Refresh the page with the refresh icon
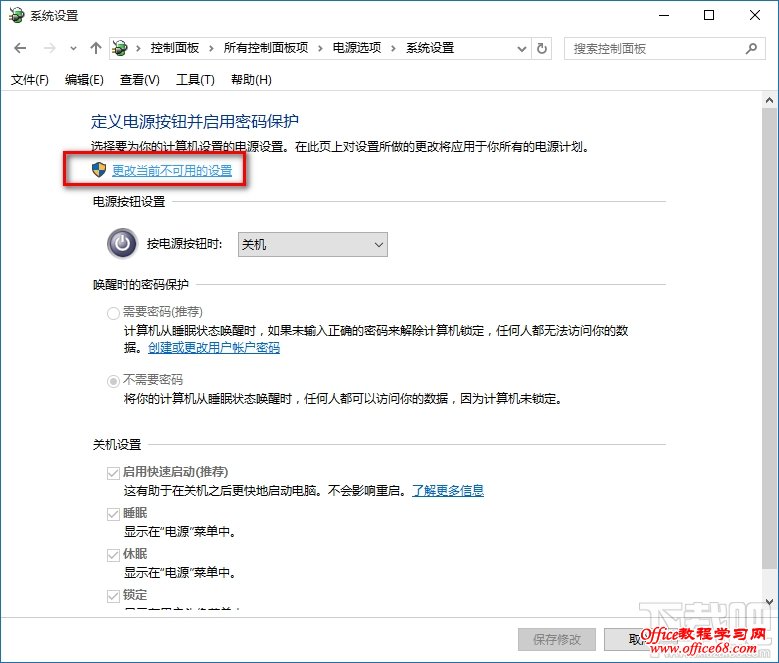Viewport: 779px width, 663px height. tap(542, 48)
